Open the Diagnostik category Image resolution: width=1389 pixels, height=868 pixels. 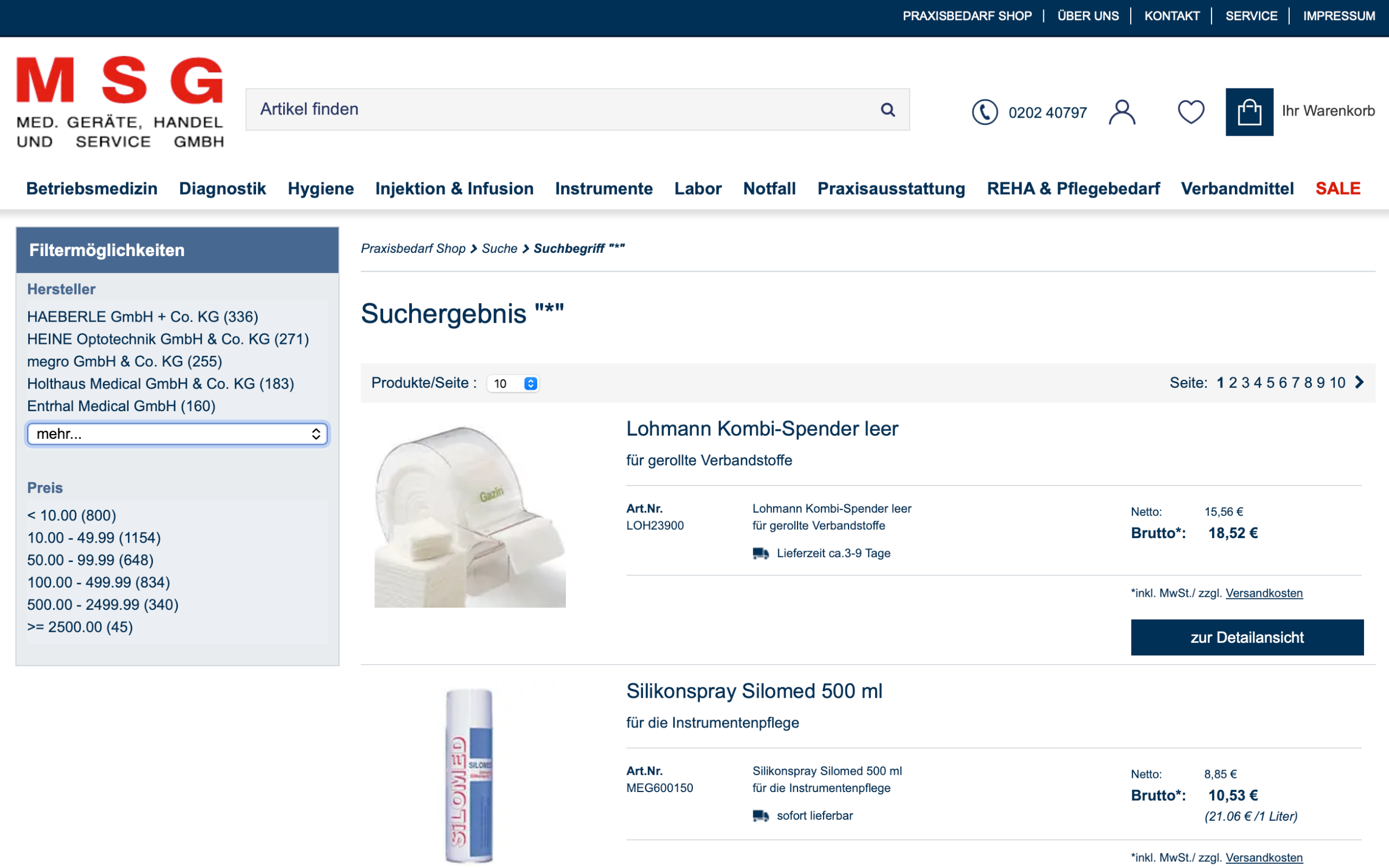coord(222,189)
